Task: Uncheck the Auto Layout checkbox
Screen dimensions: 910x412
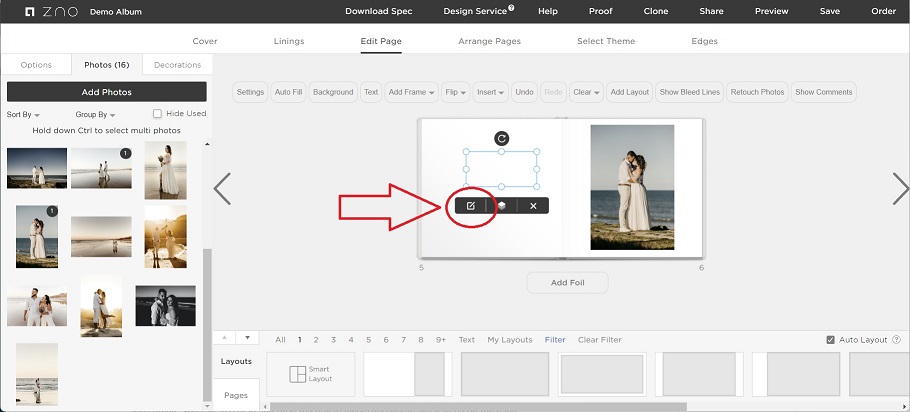Action: click(x=830, y=340)
